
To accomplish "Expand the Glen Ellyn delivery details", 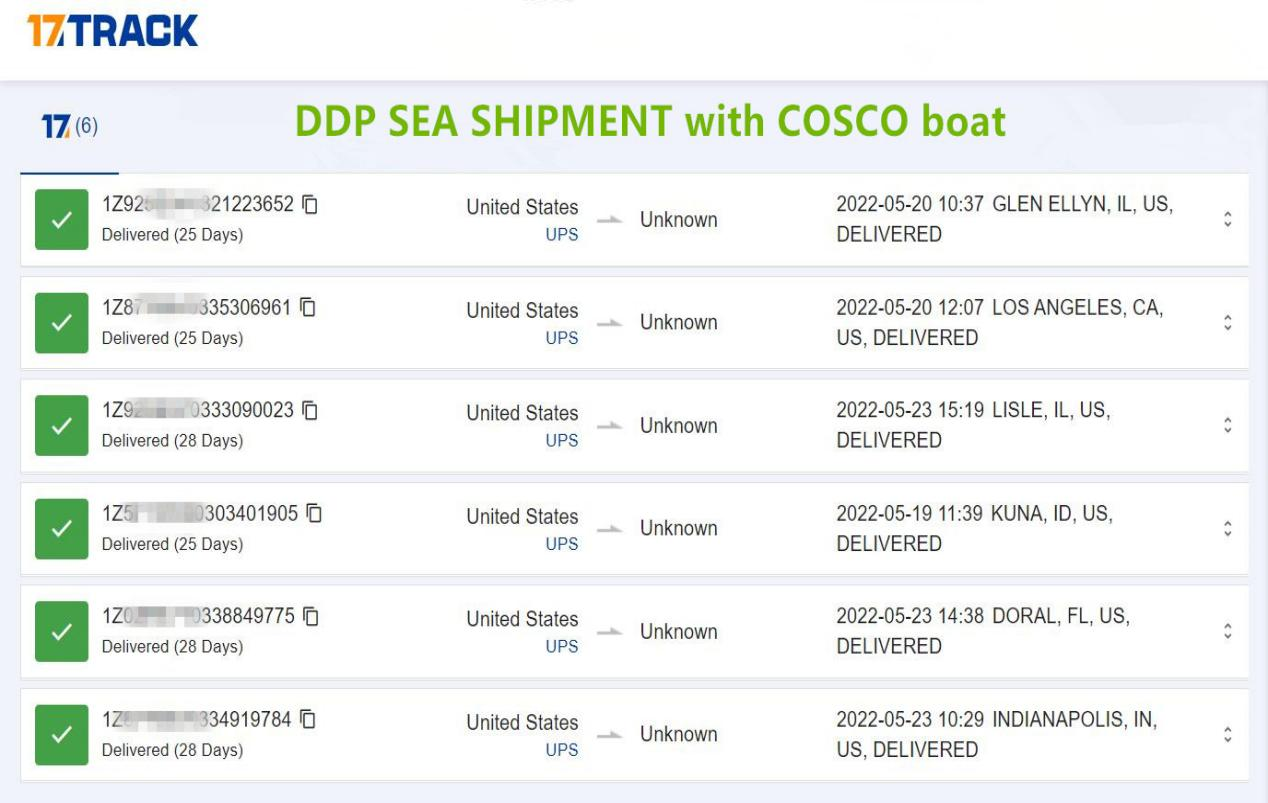I will 1227,220.
